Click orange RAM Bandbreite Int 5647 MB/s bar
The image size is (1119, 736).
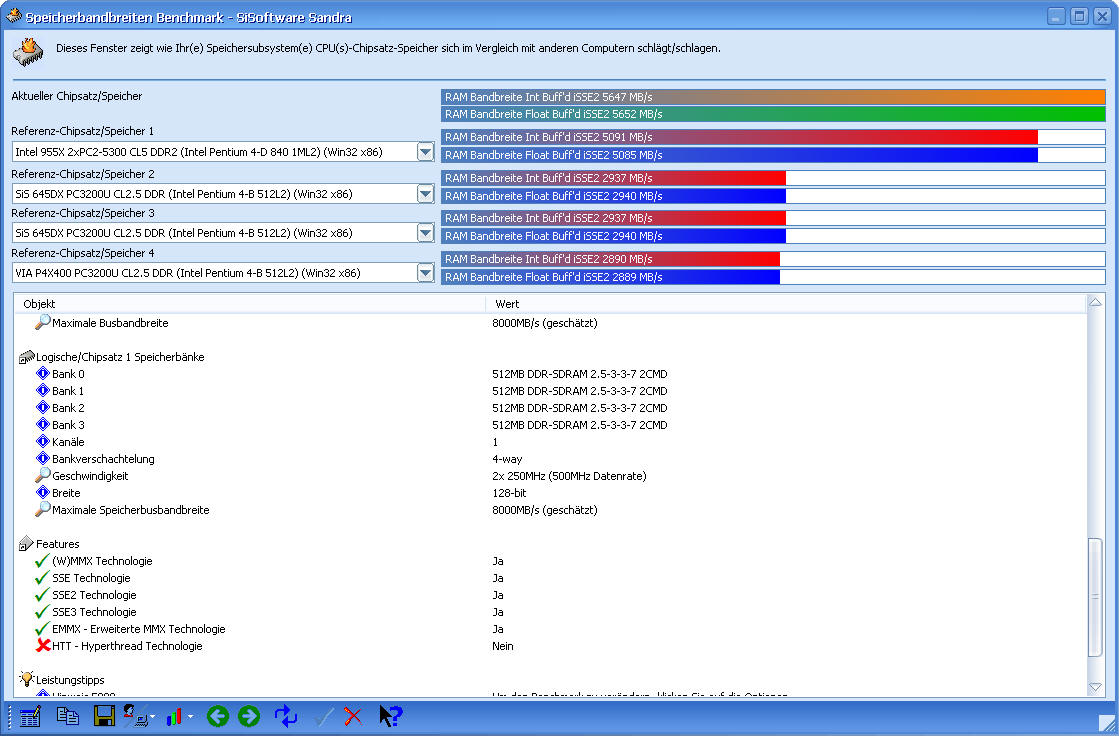click(773, 97)
